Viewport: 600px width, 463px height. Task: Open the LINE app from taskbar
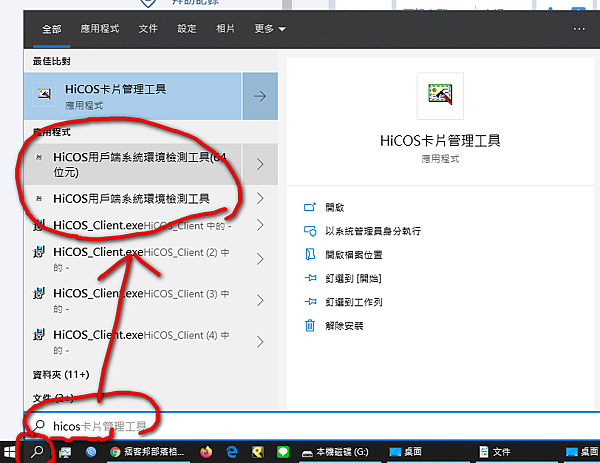[x=283, y=452]
